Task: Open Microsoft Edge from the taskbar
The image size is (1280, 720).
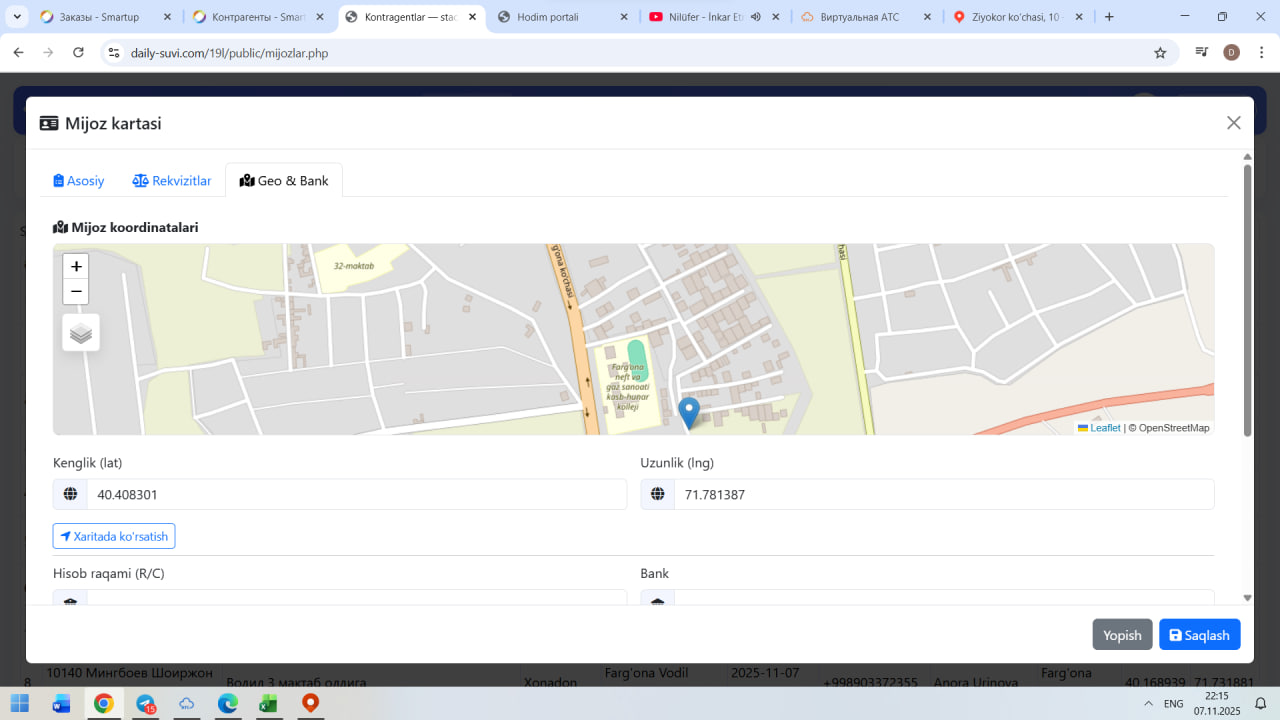Action: point(227,704)
